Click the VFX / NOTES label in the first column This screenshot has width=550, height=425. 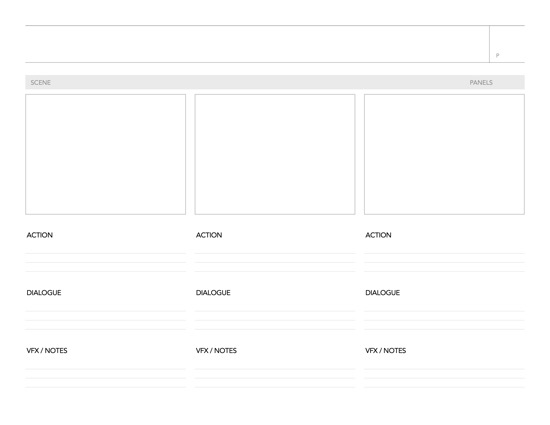click(x=47, y=350)
